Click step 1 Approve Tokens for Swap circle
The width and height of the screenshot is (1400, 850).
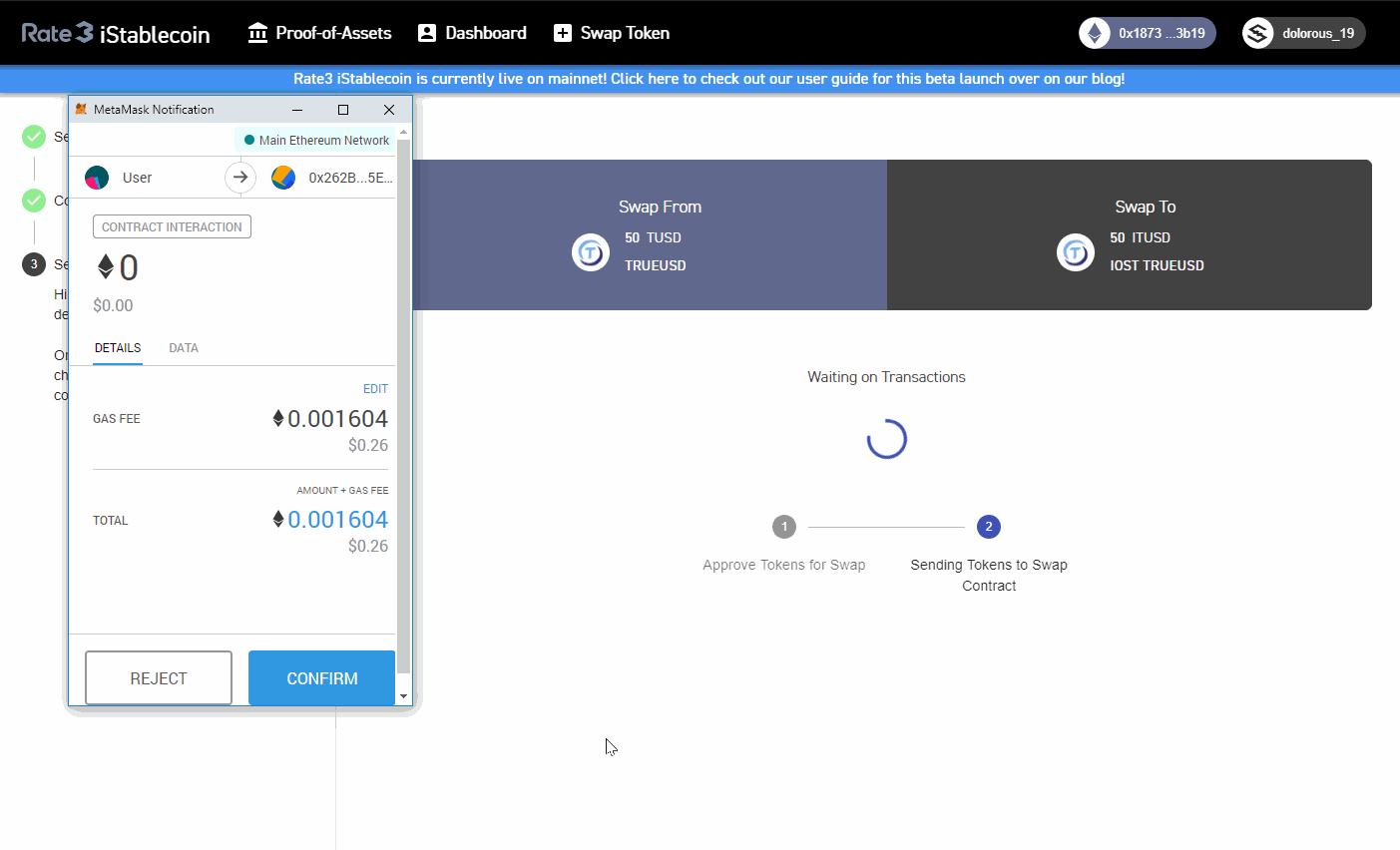click(784, 527)
